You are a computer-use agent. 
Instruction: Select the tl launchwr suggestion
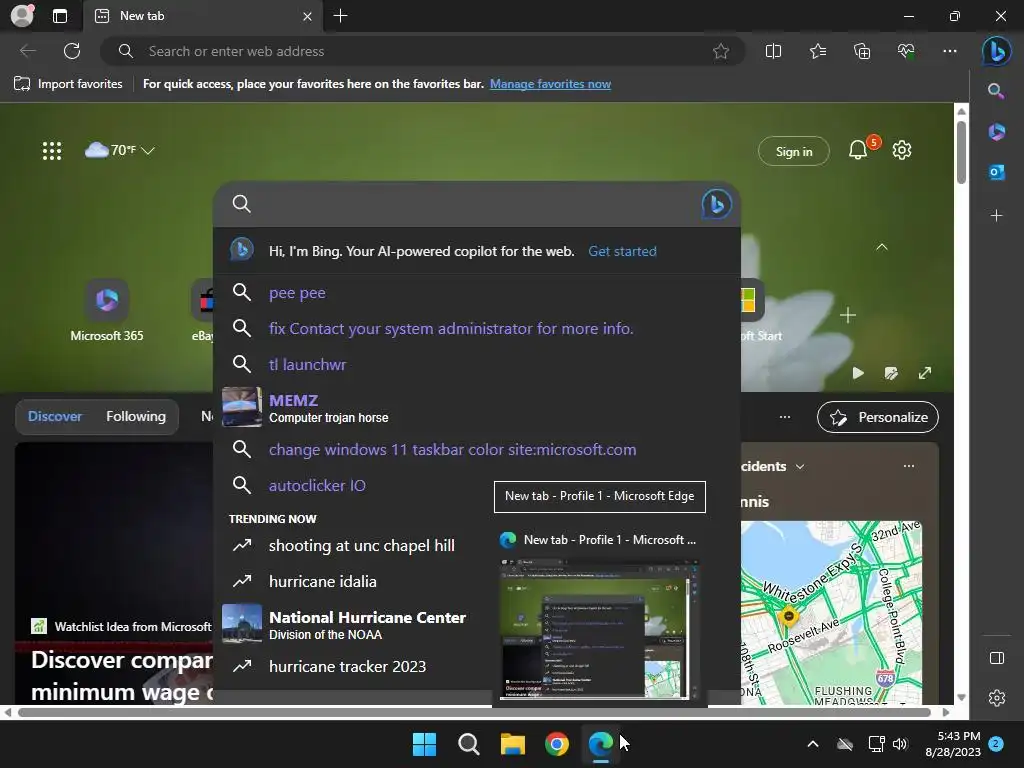click(x=477, y=364)
